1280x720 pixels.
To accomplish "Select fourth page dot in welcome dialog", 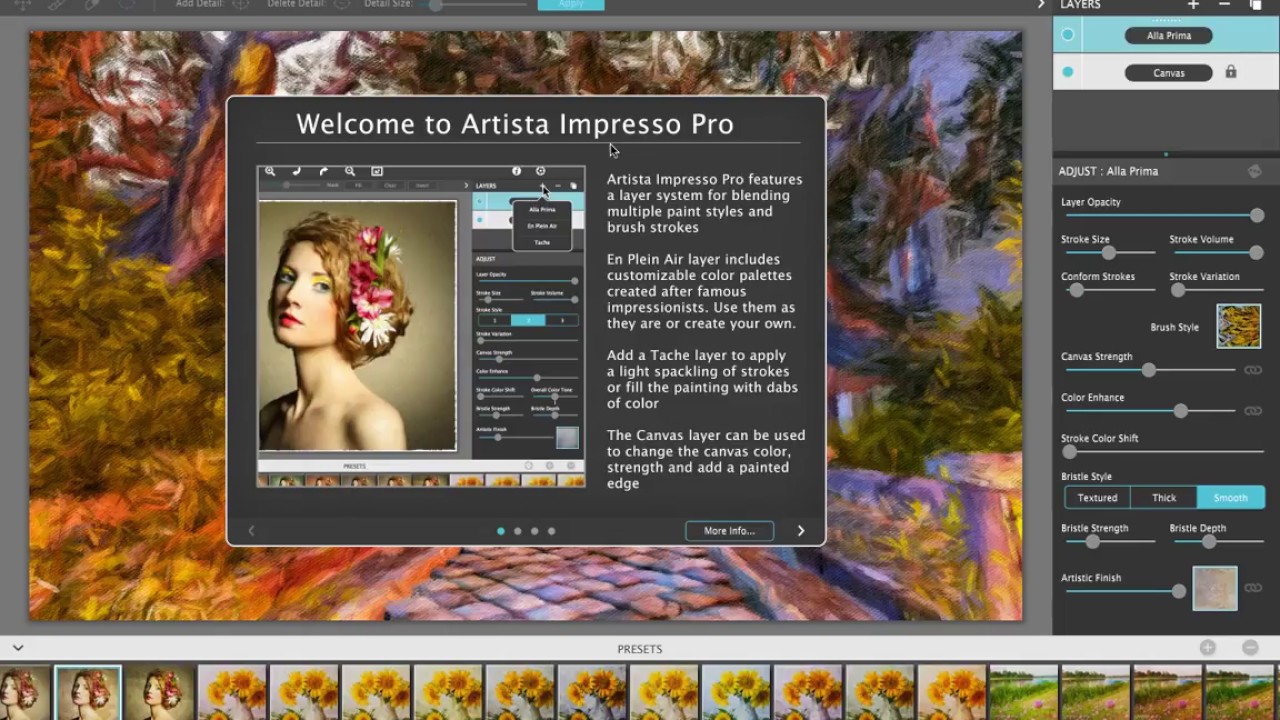I will (552, 531).
